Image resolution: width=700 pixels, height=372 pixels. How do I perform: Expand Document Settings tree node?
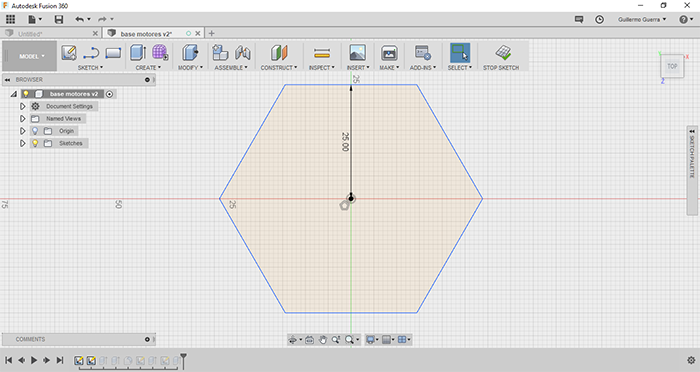[x=22, y=106]
